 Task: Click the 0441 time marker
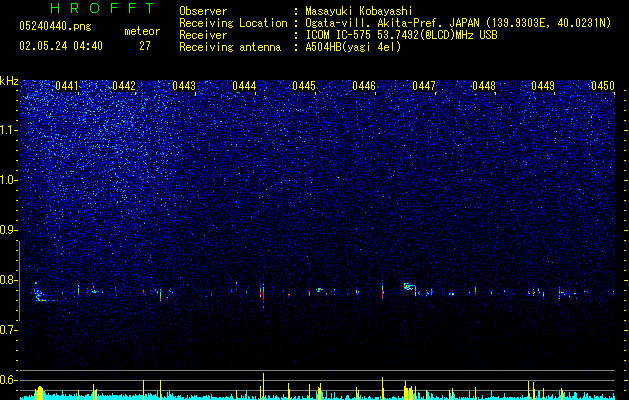point(67,86)
